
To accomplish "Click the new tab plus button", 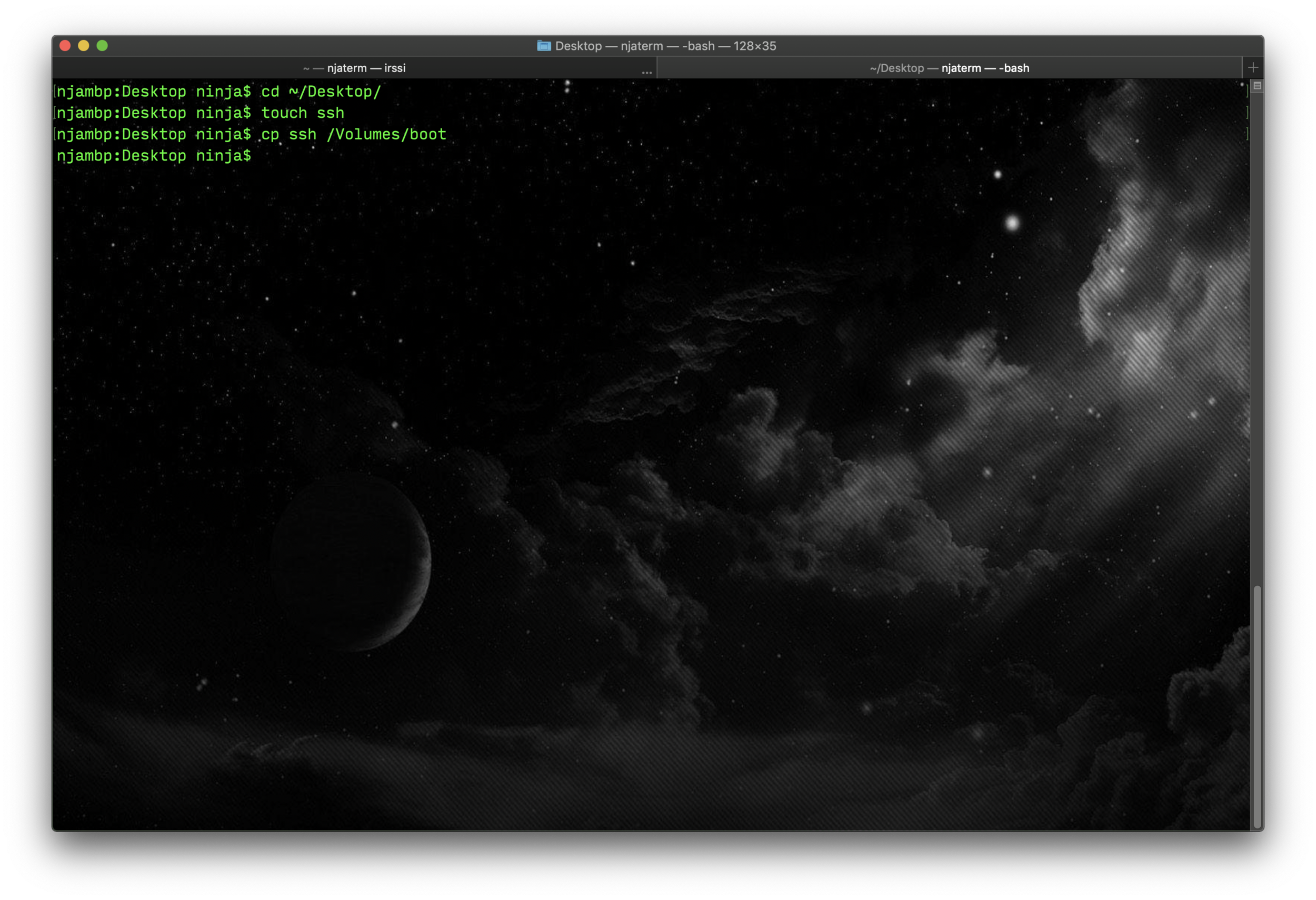I will click(1253, 68).
